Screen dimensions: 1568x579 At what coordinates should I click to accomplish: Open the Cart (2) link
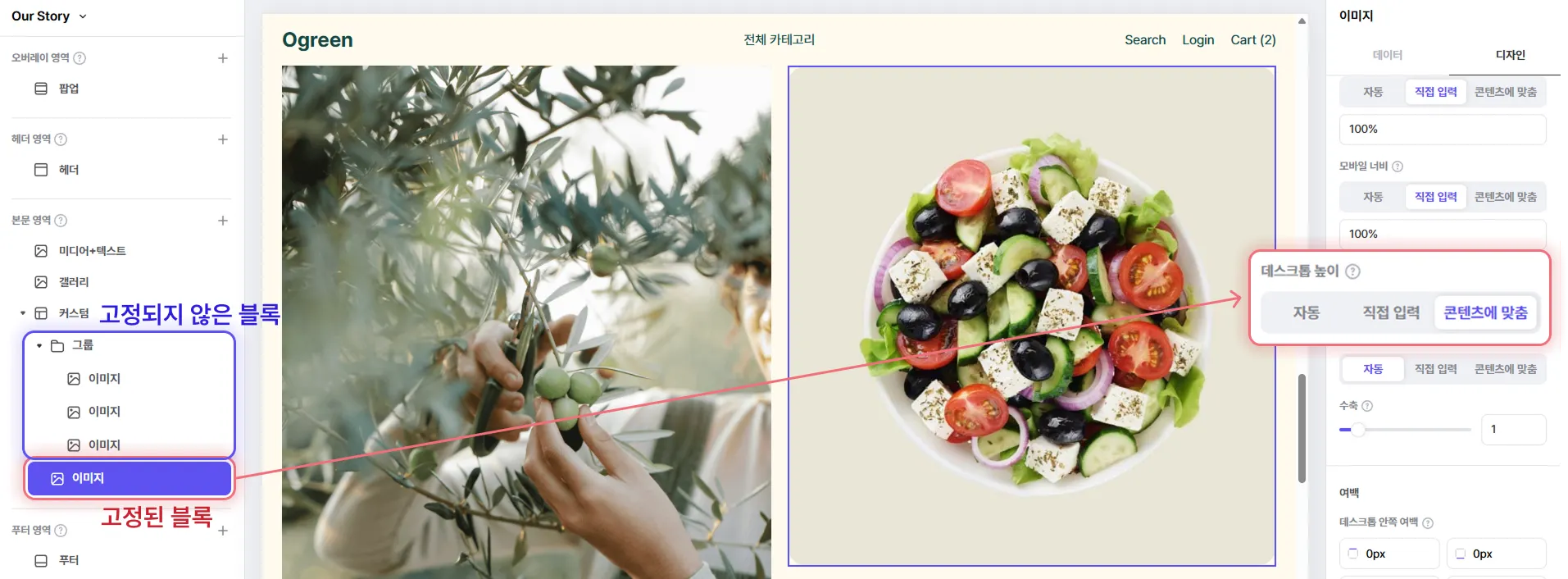point(1252,40)
